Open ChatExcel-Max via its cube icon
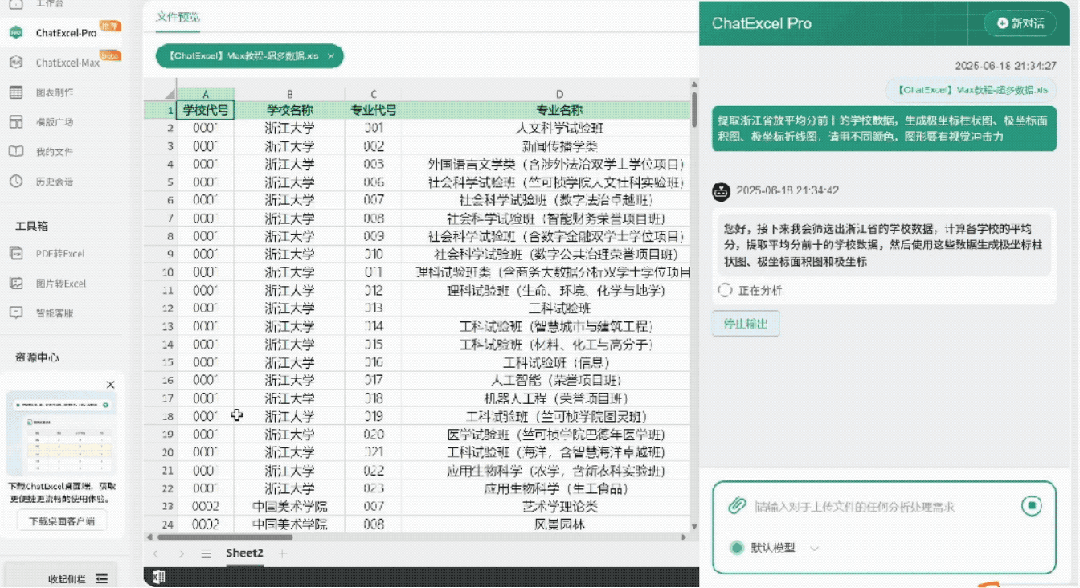The image size is (1080, 588). click(16, 62)
